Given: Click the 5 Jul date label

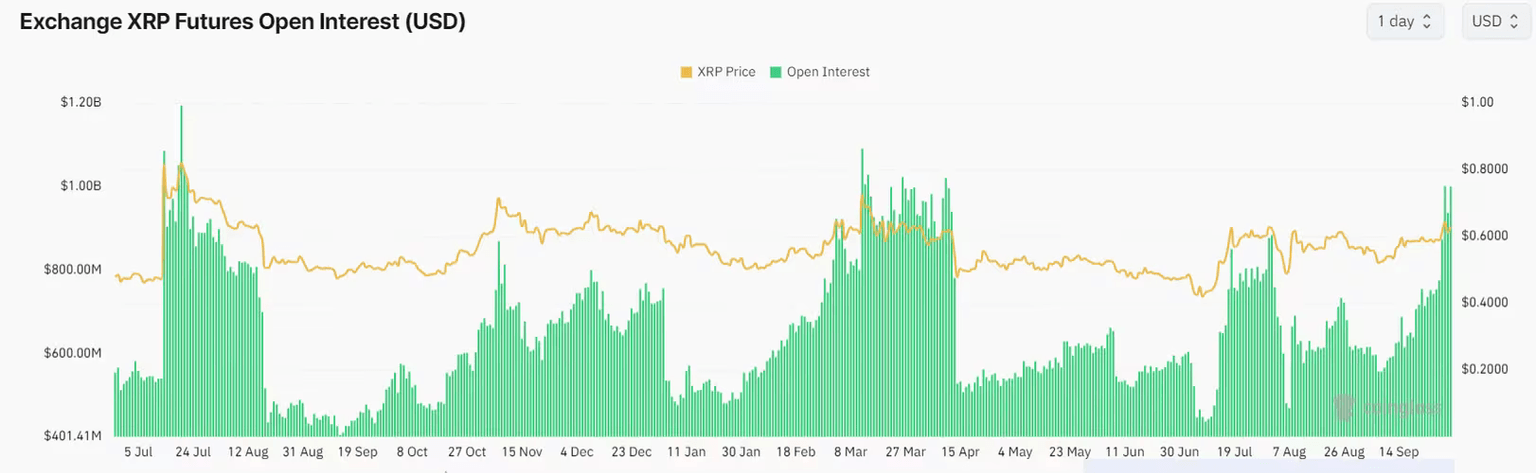Looking at the screenshot, I should tap(139, 452).
